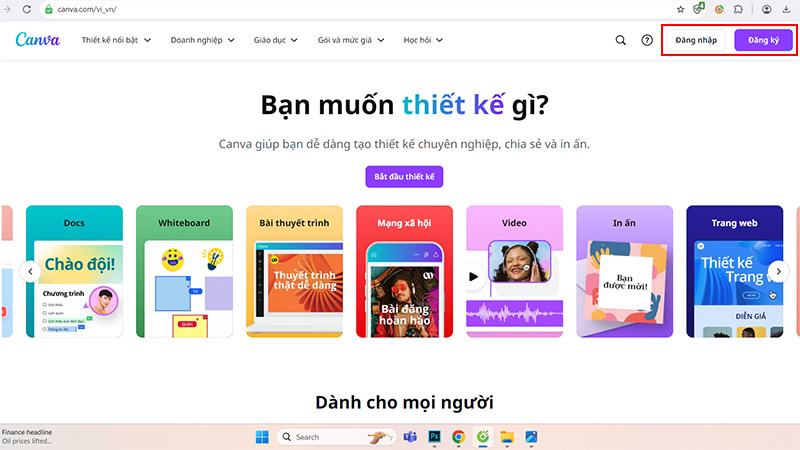Click Bắt đầu thiết kế button

click(404, 177)
